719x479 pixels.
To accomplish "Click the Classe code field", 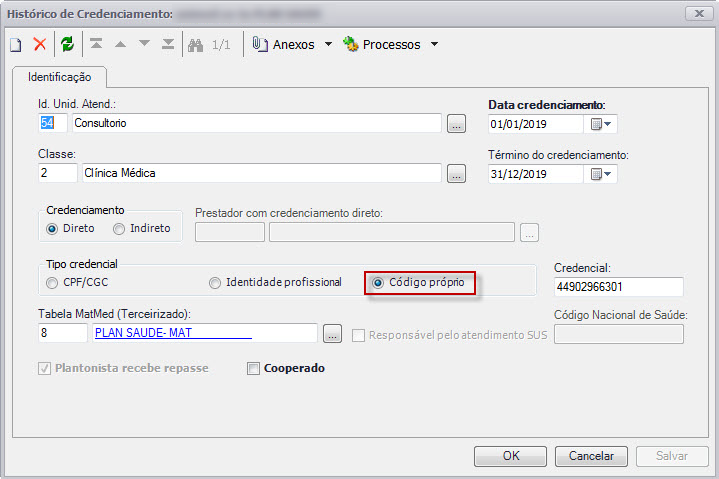I will pyautogui.click(x=58, y=173).
